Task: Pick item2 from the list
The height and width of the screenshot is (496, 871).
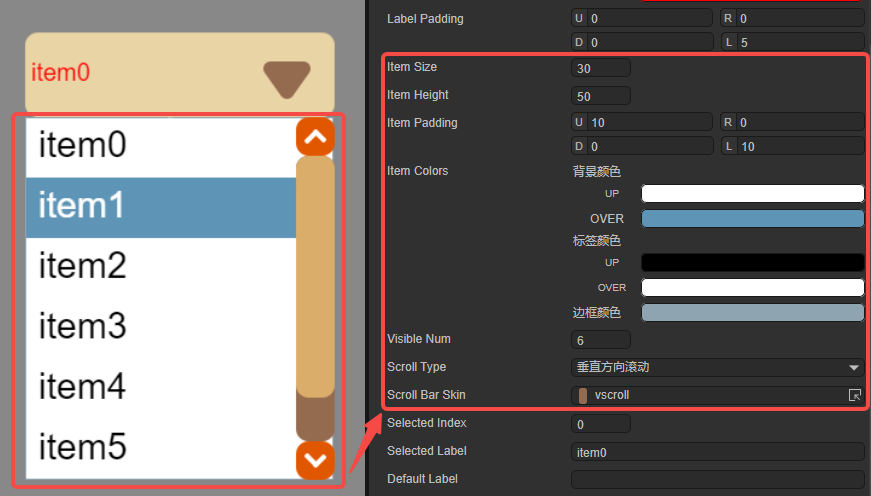Action: [x=160, y=267]
